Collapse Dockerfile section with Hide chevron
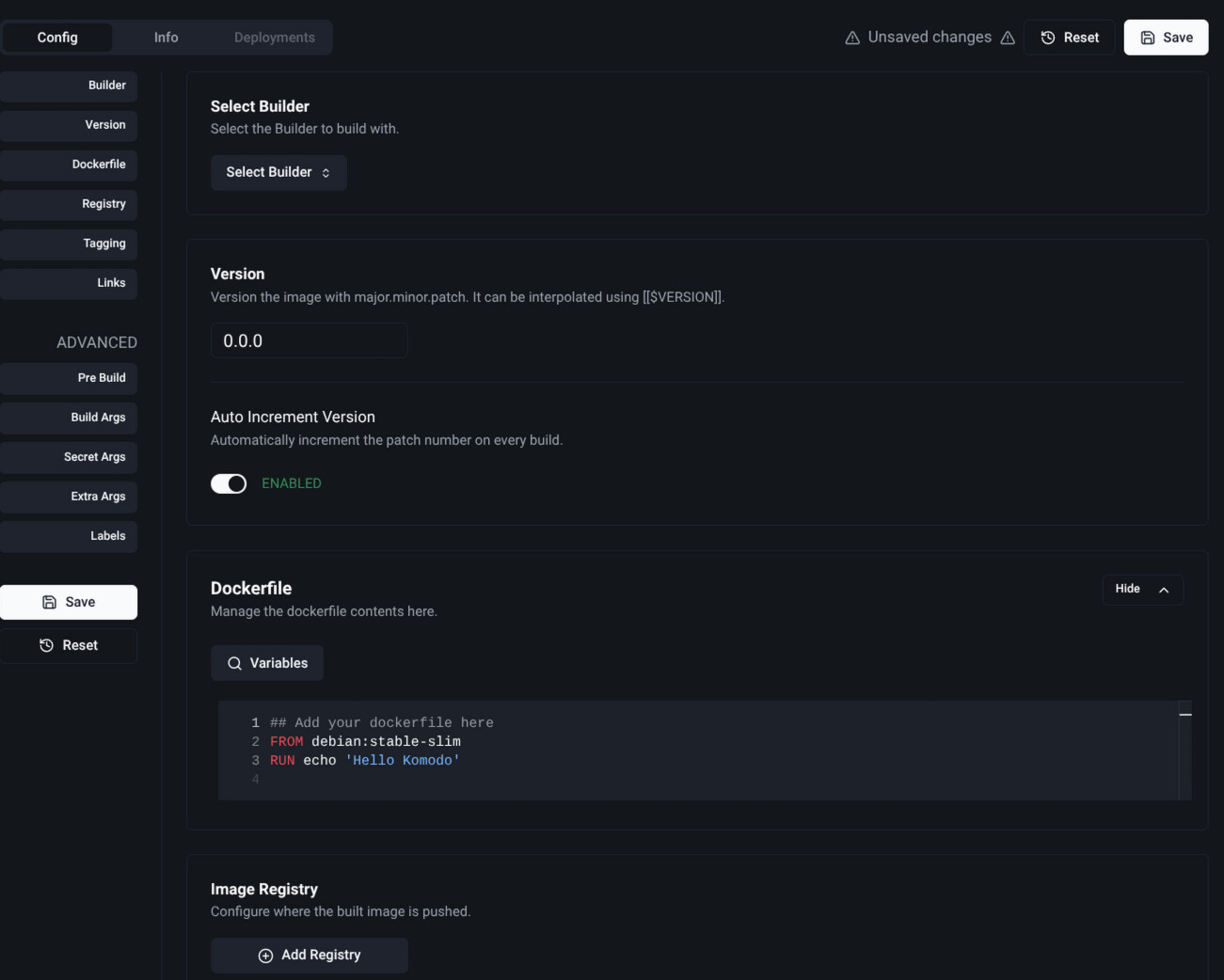Image resolution: width=1224 pixels, height=980 pixels. [1163, 590]
